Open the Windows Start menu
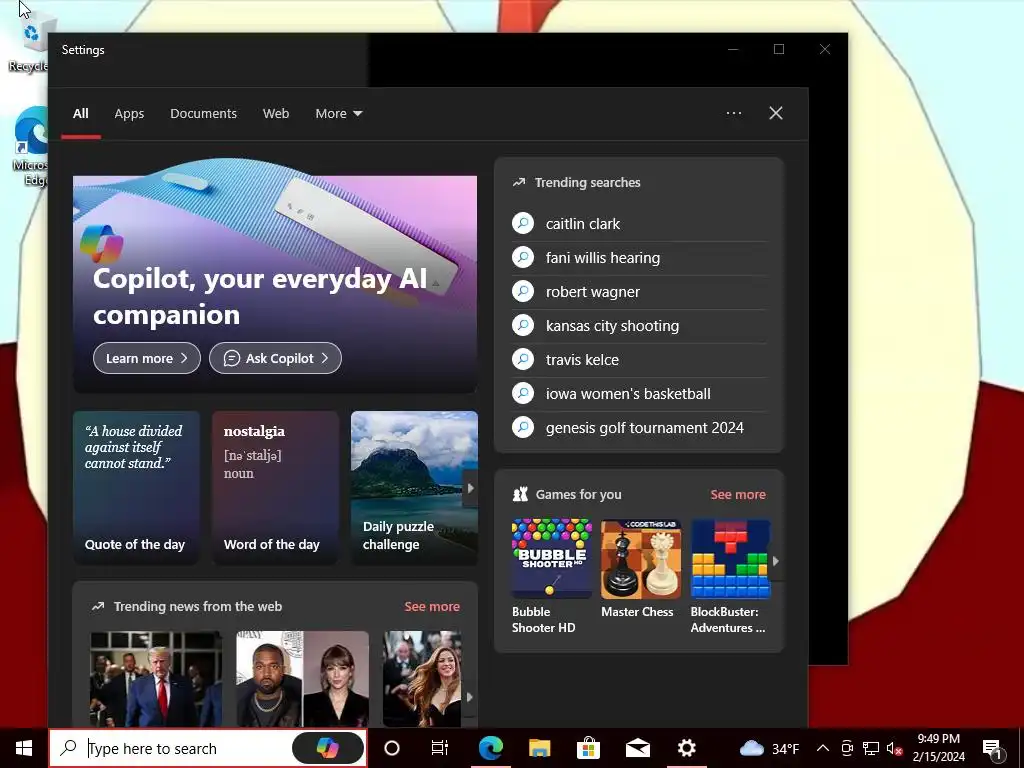Image resolution: width=1024 pixels, height=768 pixels. (x=24, y=748)
